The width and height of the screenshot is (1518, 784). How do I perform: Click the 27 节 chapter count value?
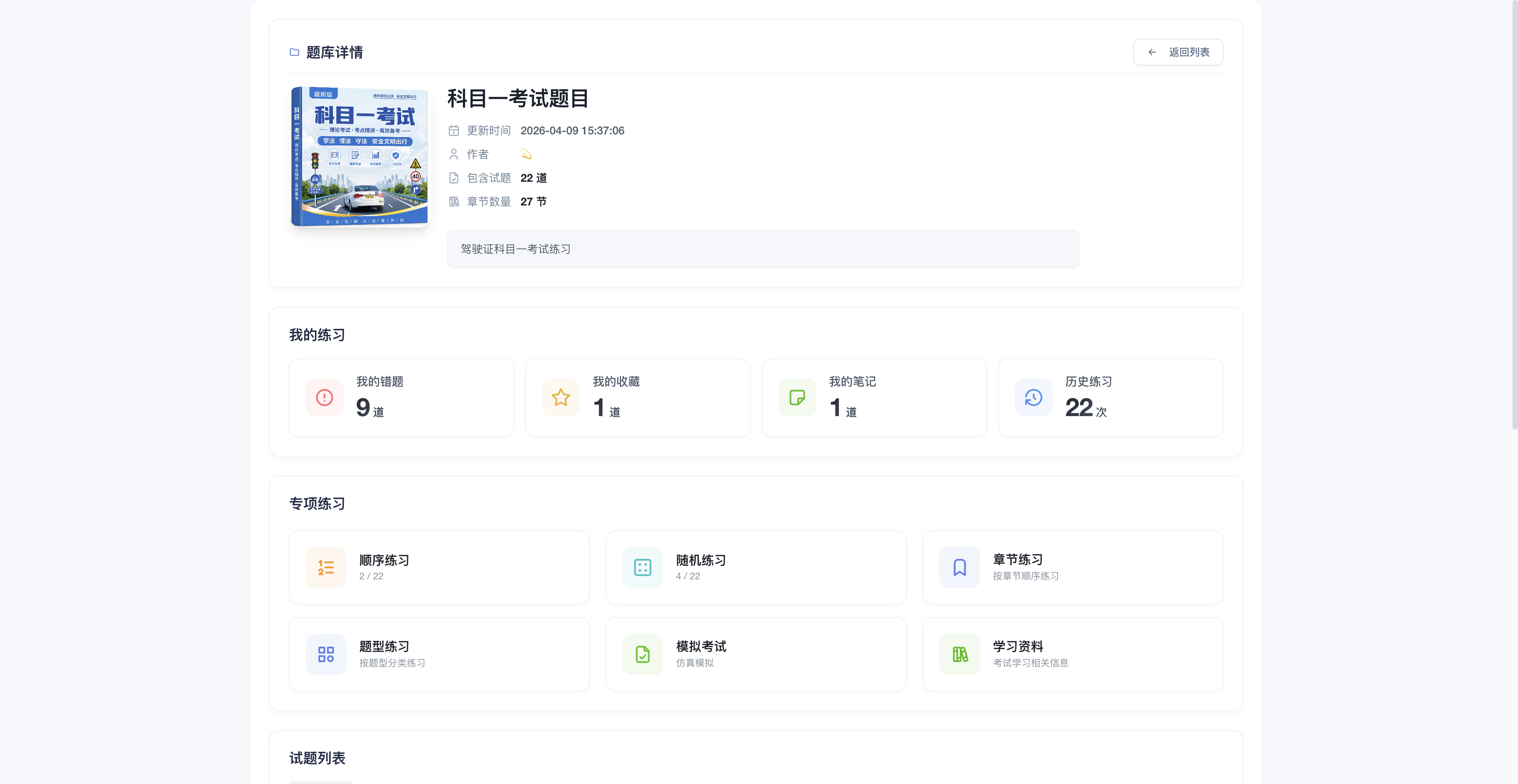(x=533, y=202)
